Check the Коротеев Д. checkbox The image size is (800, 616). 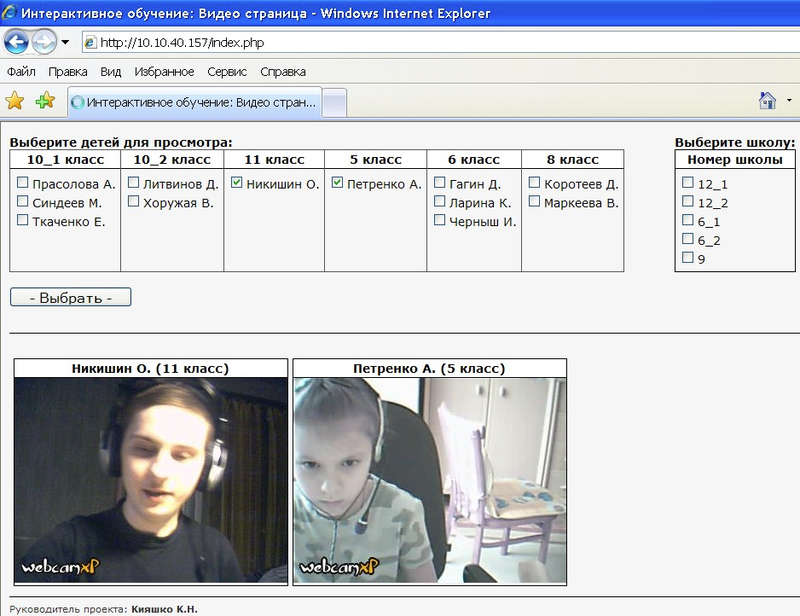pyautogui.click(x=534, y=182)
